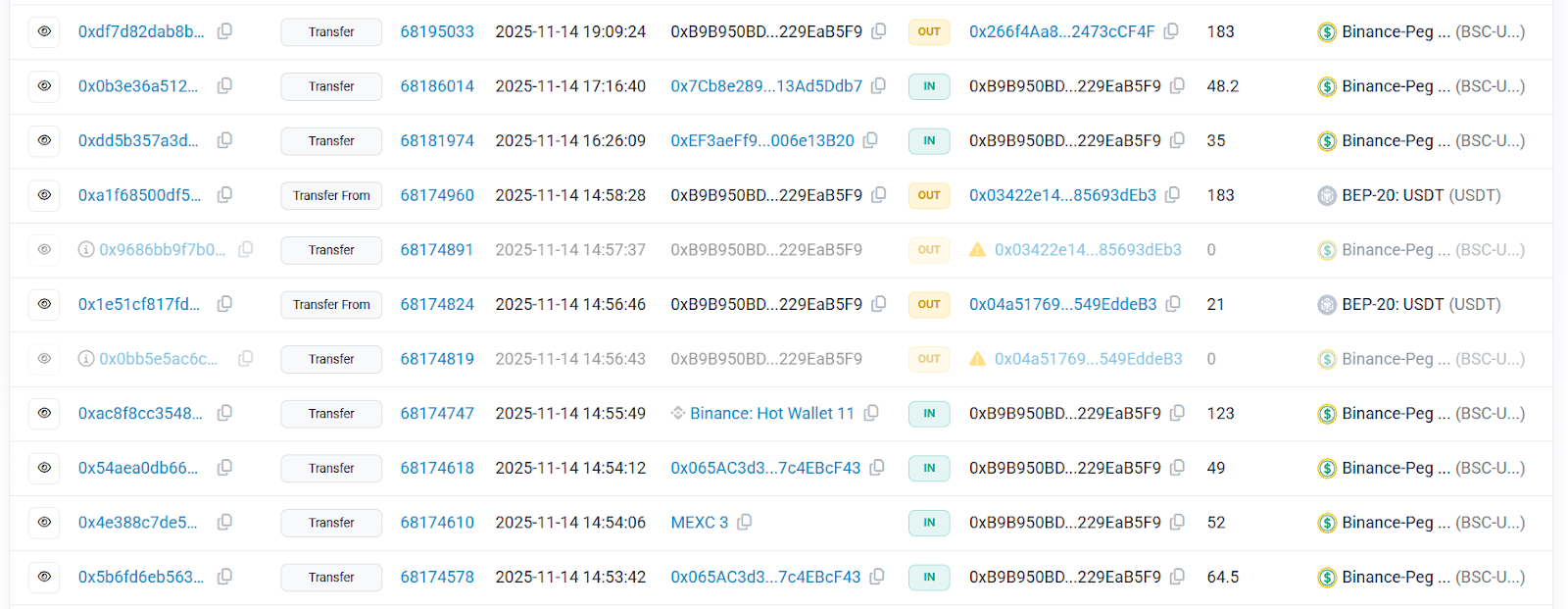Copy transaction hash 0xdf7d82dab8b
Screen dimensions: 1568x609
tap(224, 31)
